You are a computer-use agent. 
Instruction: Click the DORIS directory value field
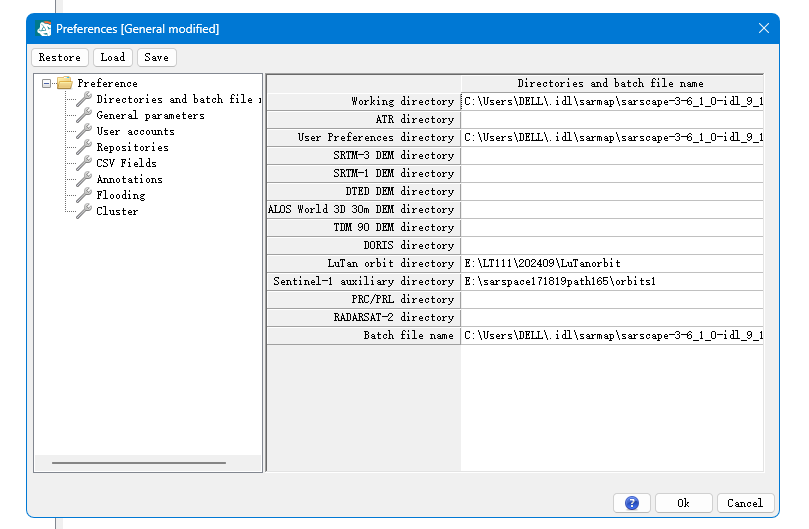coord(612,246)
